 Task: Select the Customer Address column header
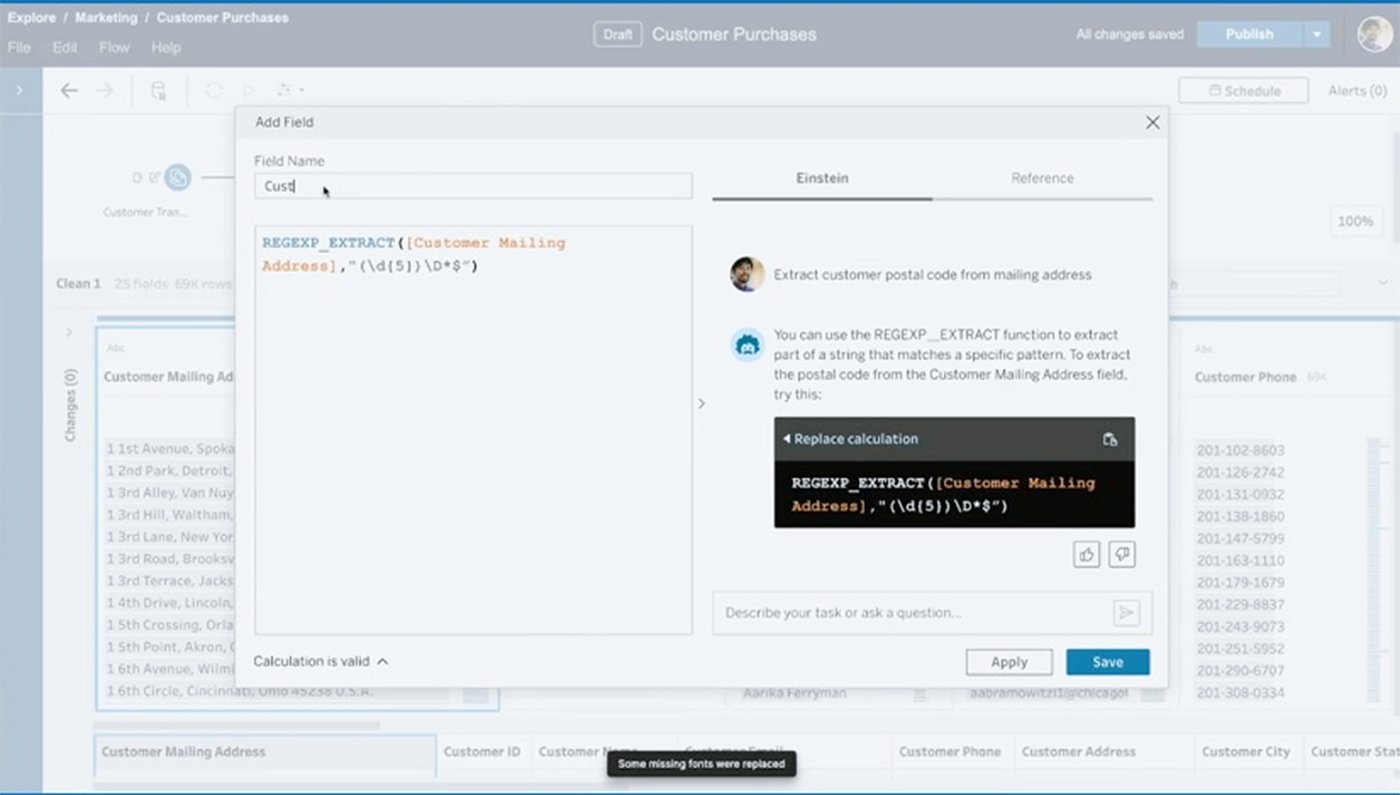pyautogui.click(x=1078, y=752)
